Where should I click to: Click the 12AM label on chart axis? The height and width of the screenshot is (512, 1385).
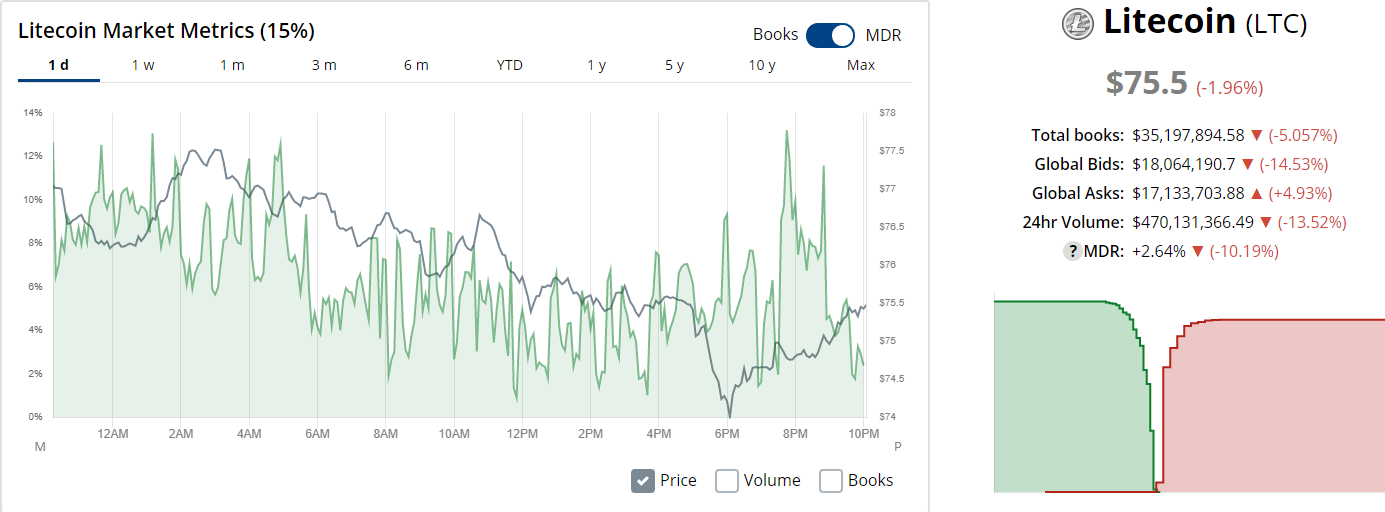(x=113, y=433)
